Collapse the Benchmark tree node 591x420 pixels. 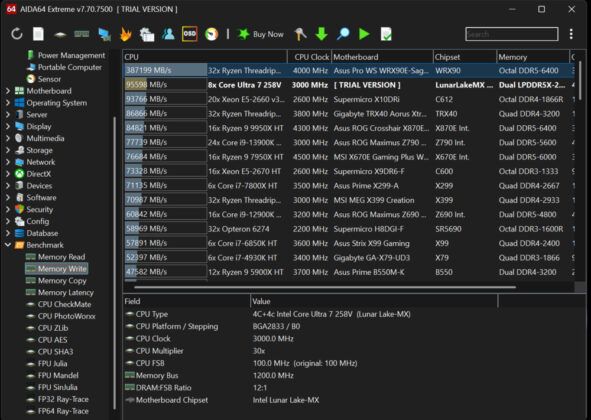point(8,245)
